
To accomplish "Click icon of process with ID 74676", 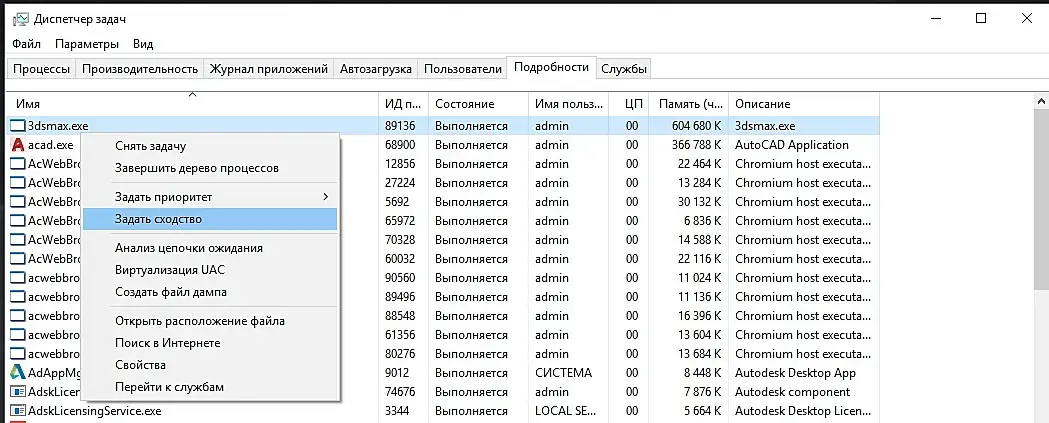I will click(18, 392).
